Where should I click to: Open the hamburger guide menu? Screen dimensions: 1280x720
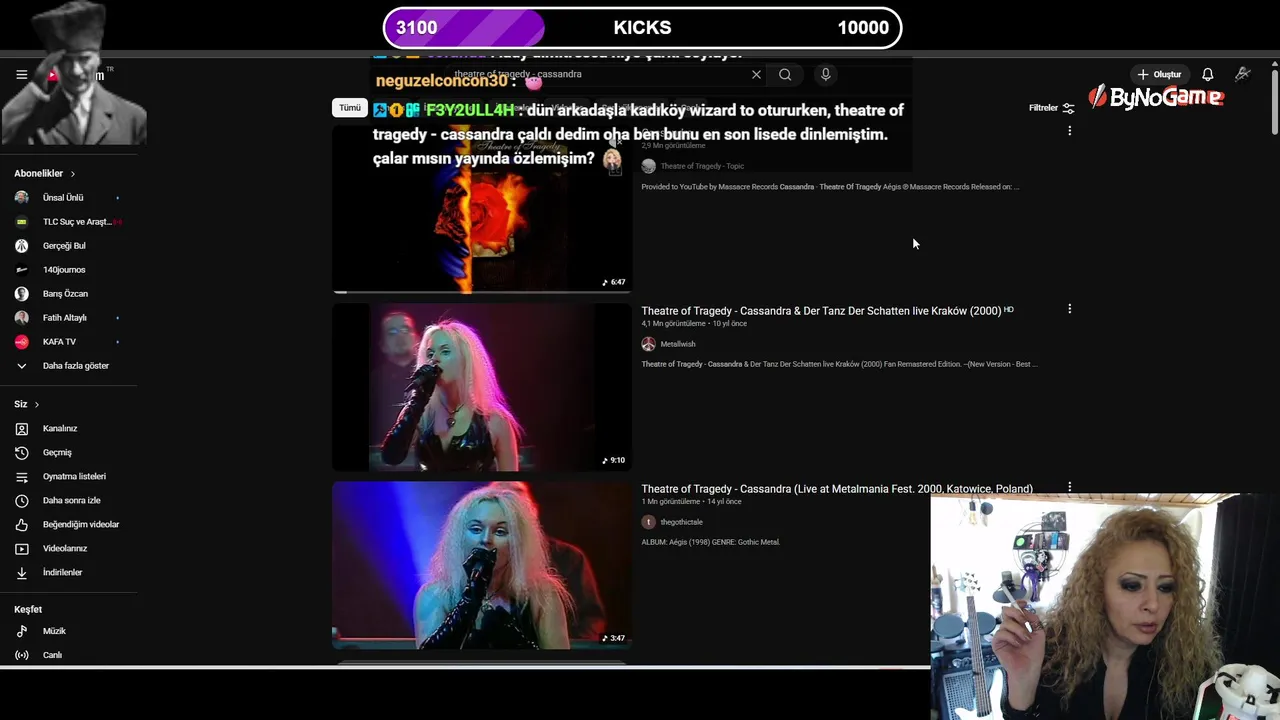click(21, 74)
